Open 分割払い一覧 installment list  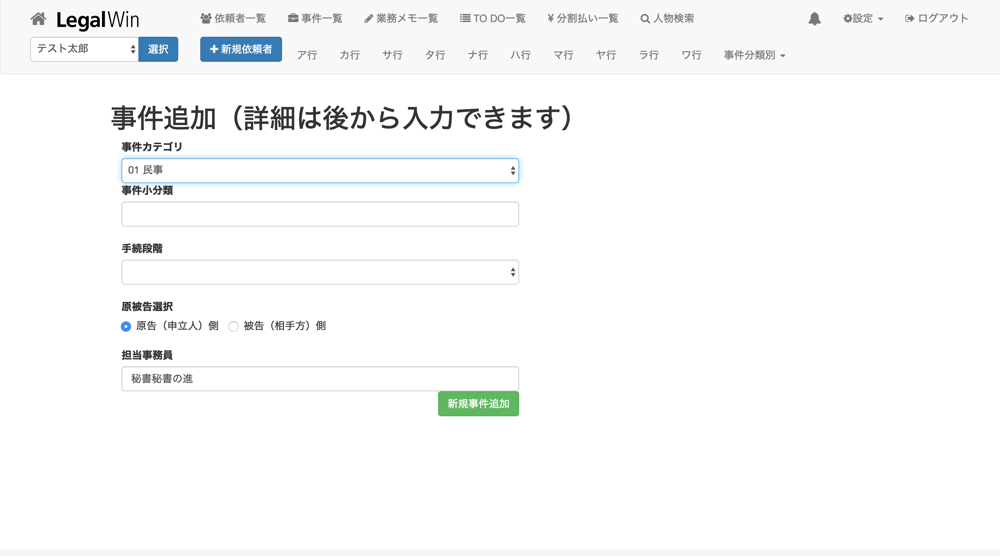[583, 19]
